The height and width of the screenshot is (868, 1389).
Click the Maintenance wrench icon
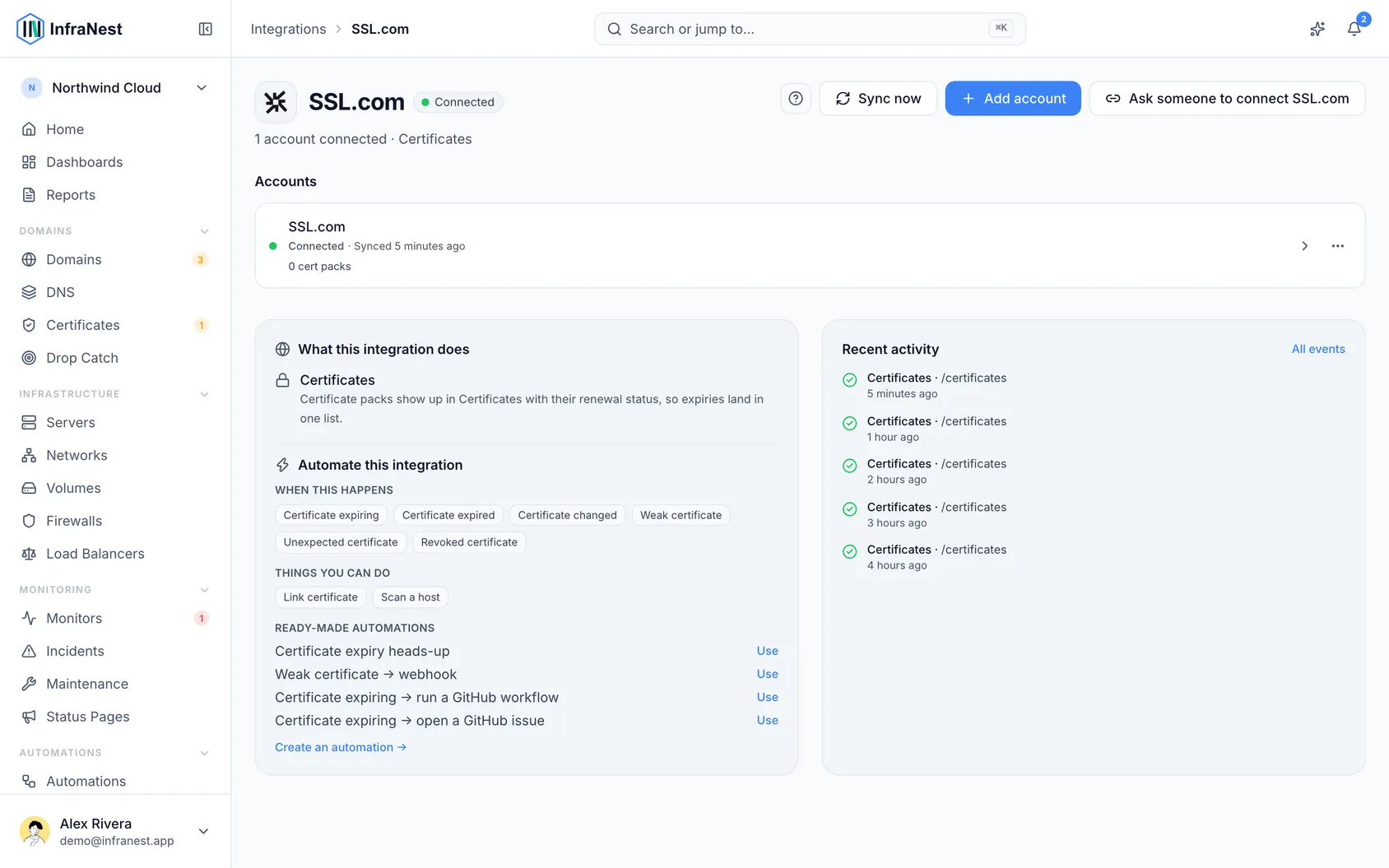click(29, 684)
